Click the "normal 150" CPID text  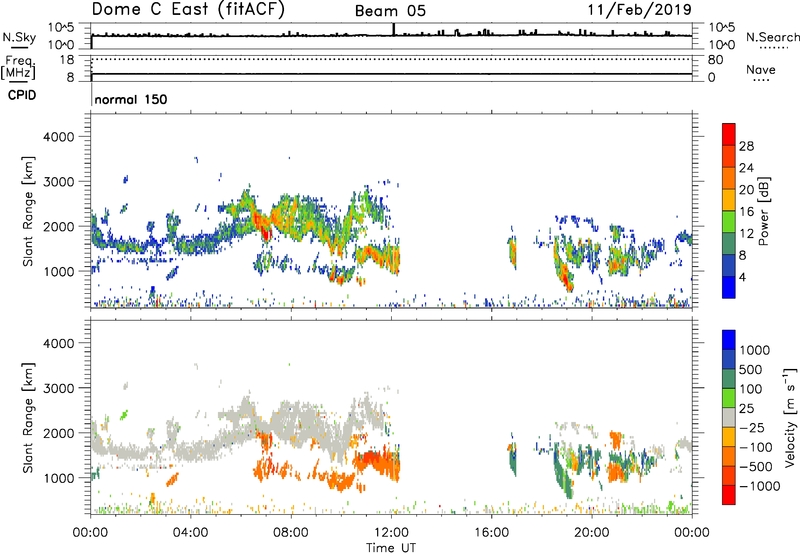[x=131, y=99]
